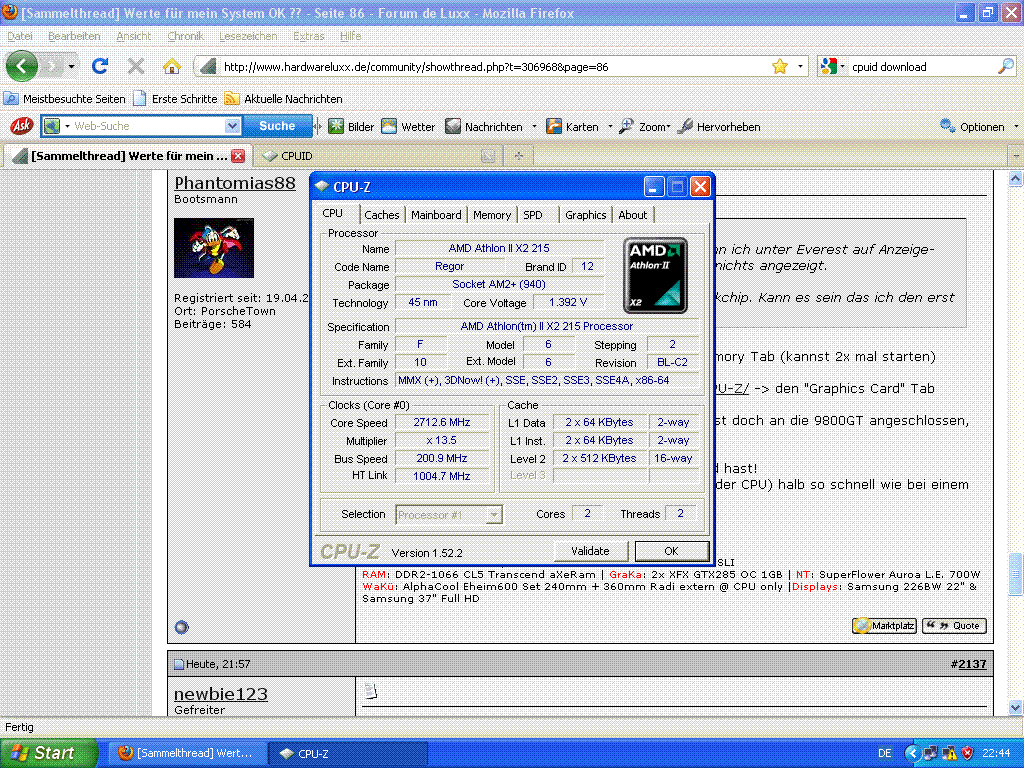Reload the page with refresh icon

click(x=100, y=66)
